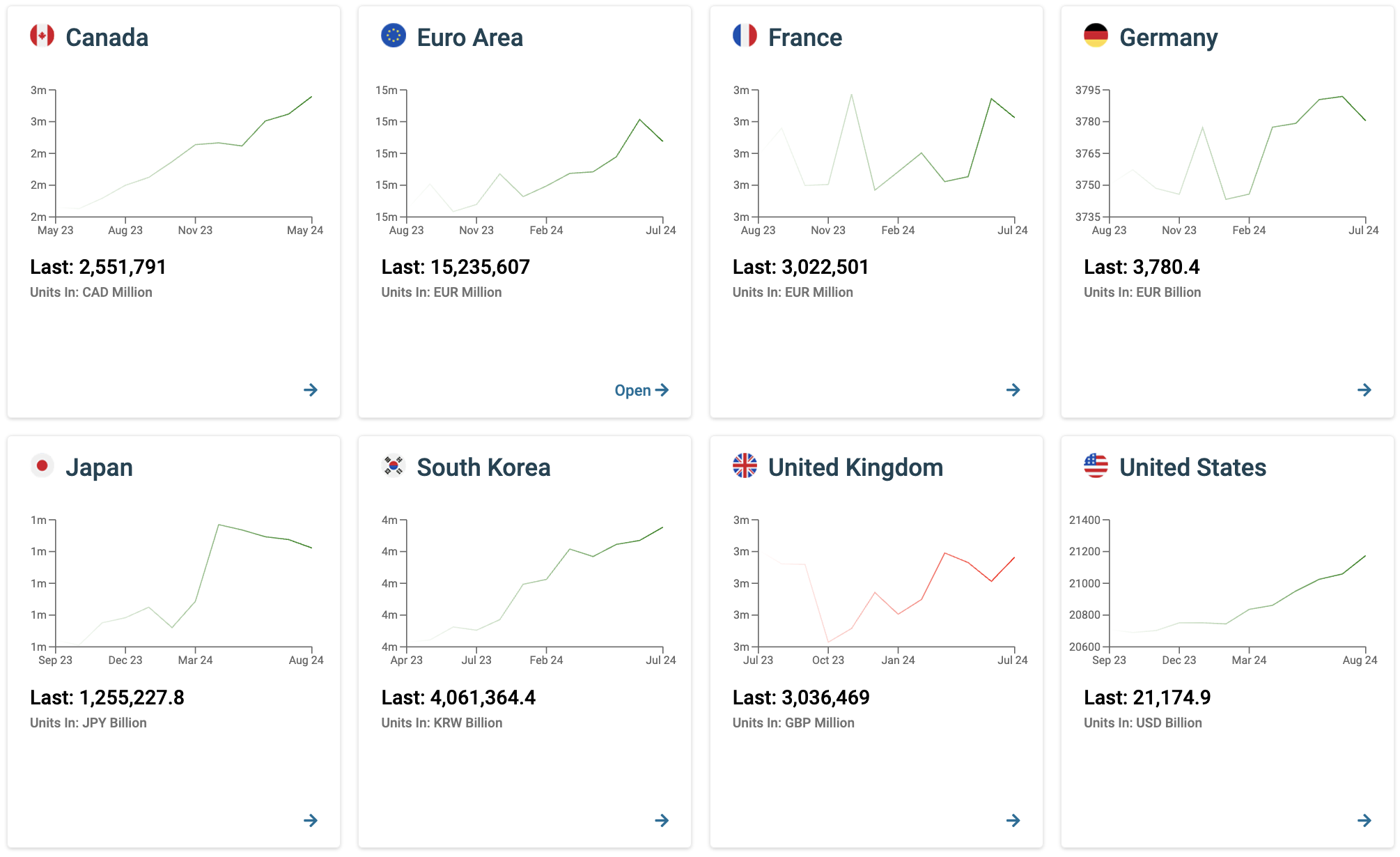Click the arrow on the United States card
The width and height of the screenshot is (1400, 857).
pos(1364,821)
